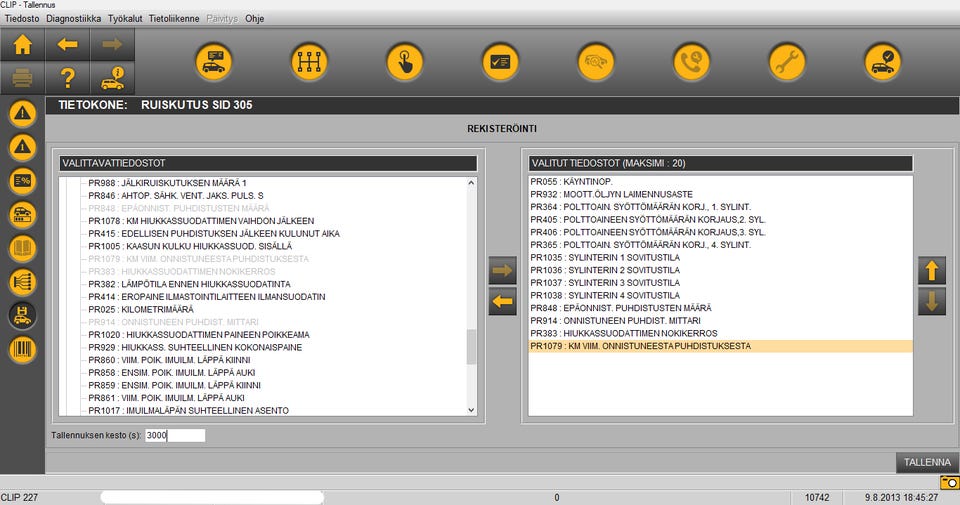Open the touch pointer hand icon
Image resolution: width=960 pixels, height=505 pixels.
point(405,62)
